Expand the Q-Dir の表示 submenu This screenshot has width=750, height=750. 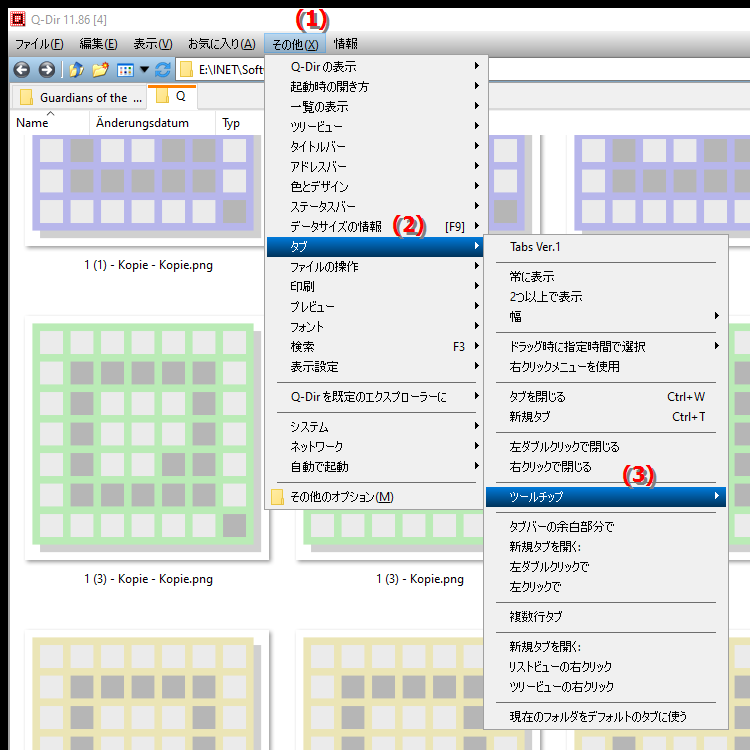(x=376, y=66)
